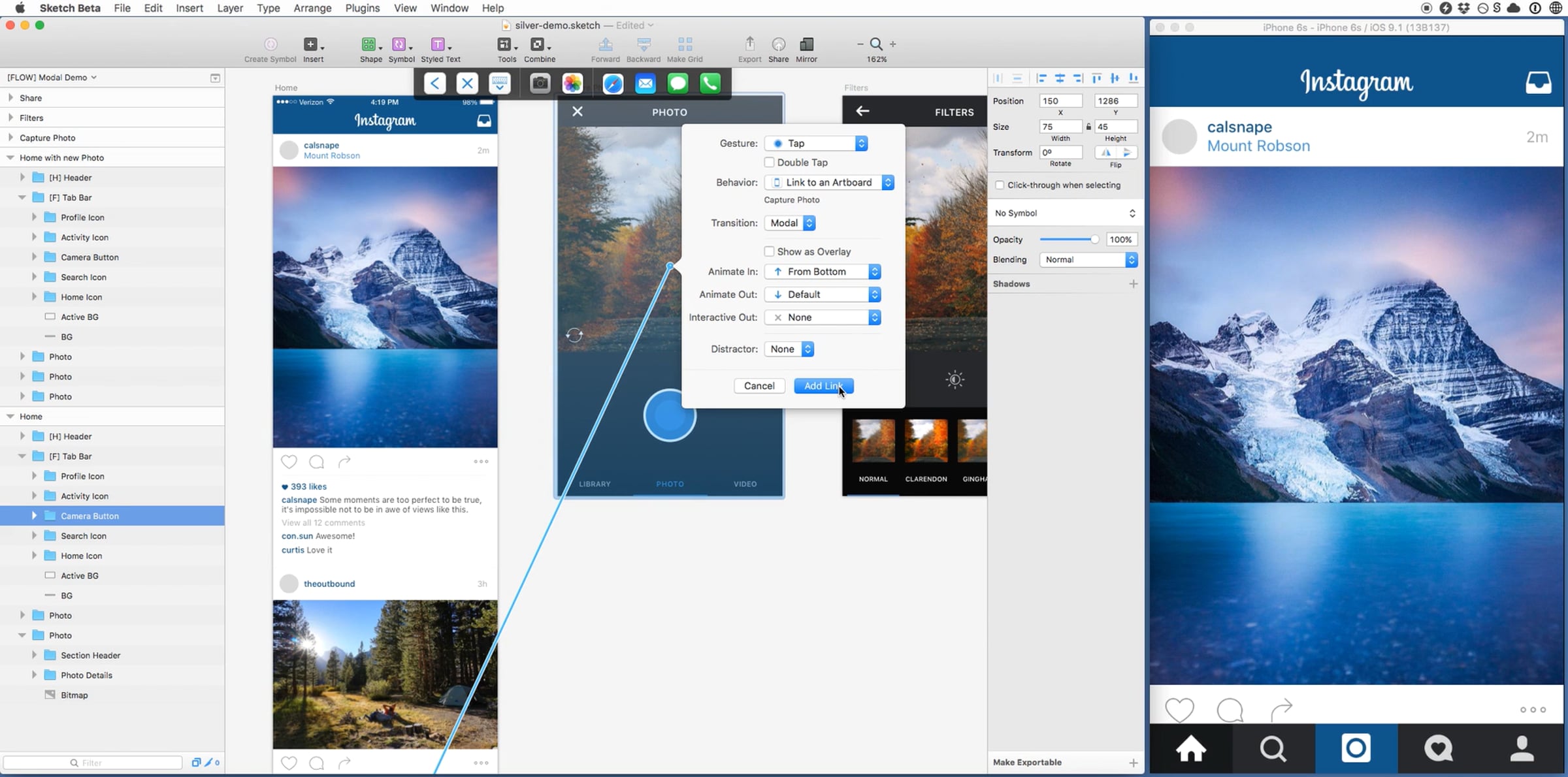Select the VIDEO tab on the artboard
This screenshot has height=777, width=1568.
pos(745,484)
